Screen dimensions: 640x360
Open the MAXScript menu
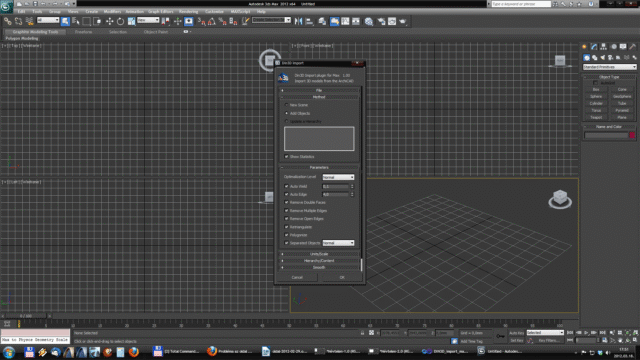click(240, 12)
